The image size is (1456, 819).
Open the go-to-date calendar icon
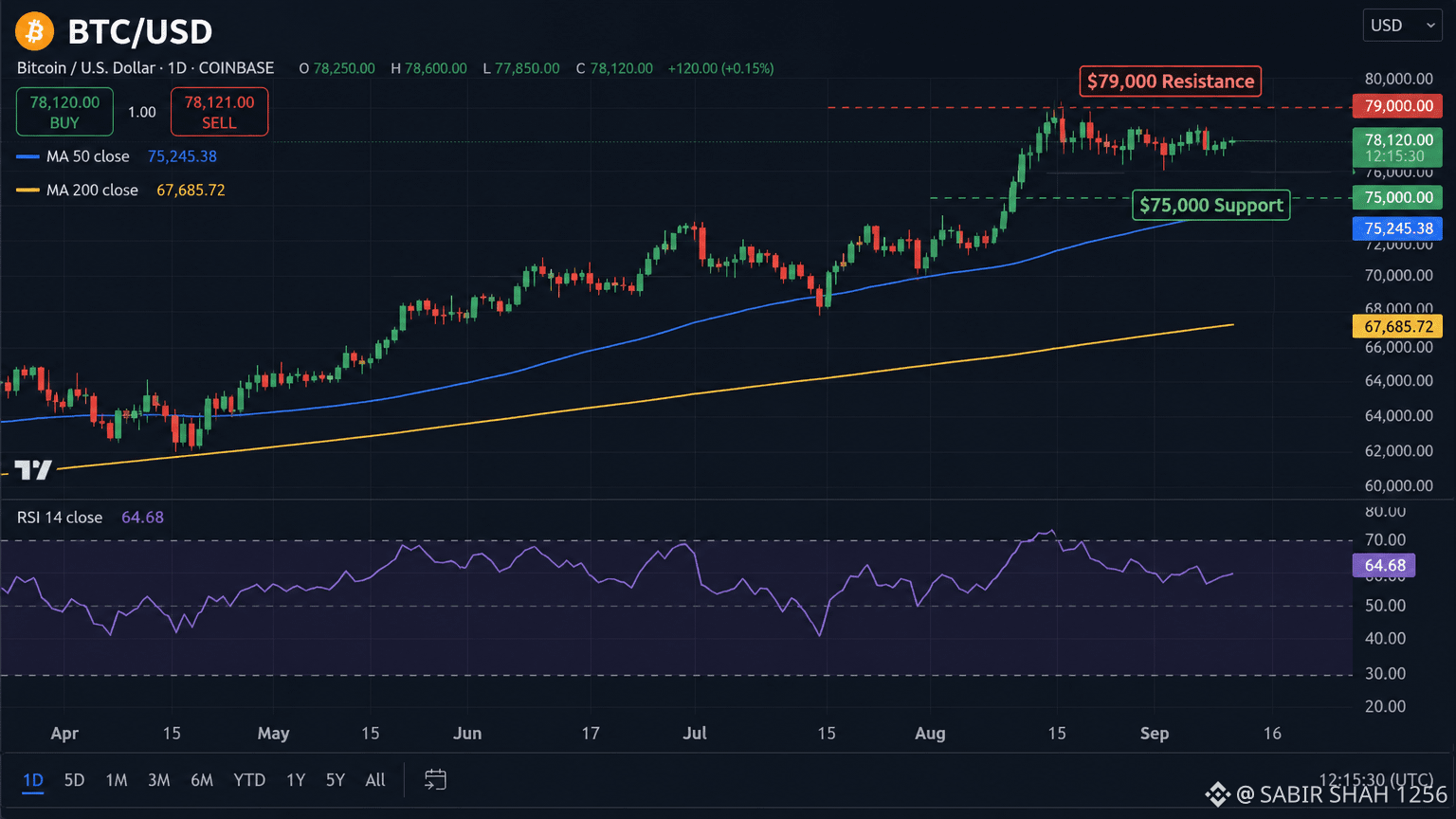435,780
